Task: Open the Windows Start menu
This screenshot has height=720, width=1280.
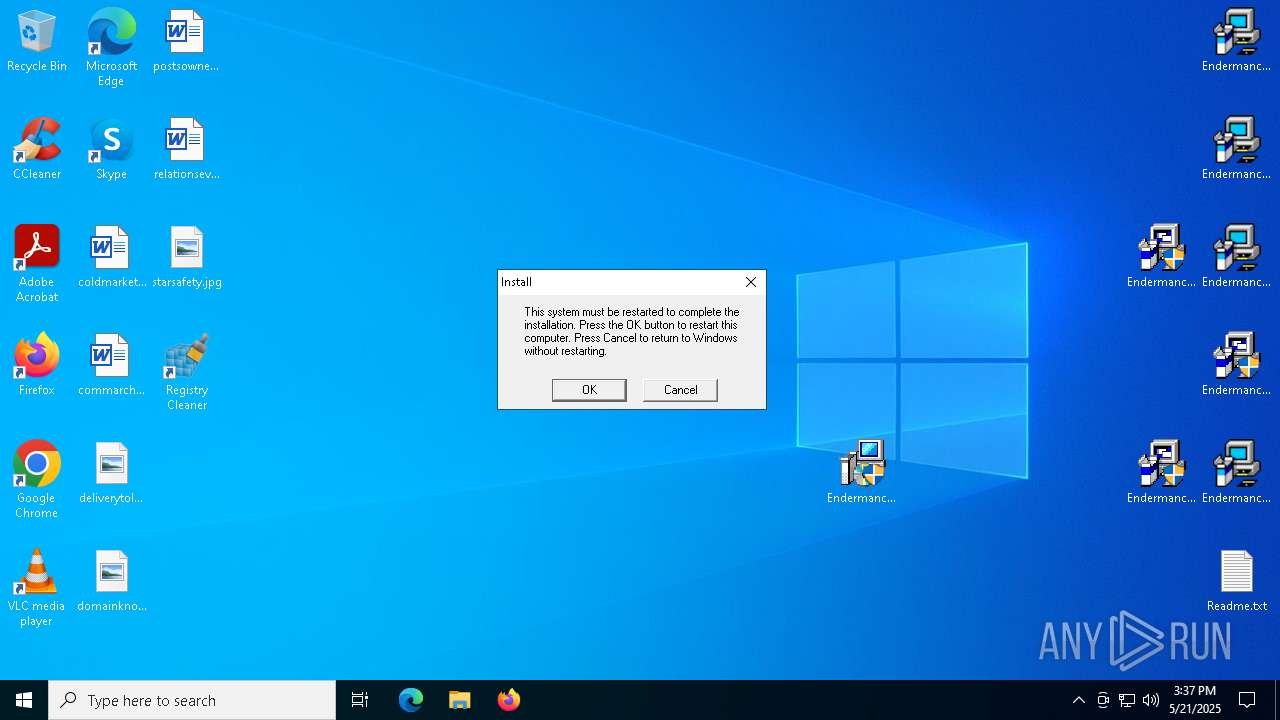Action: click(x=24, y=700)
